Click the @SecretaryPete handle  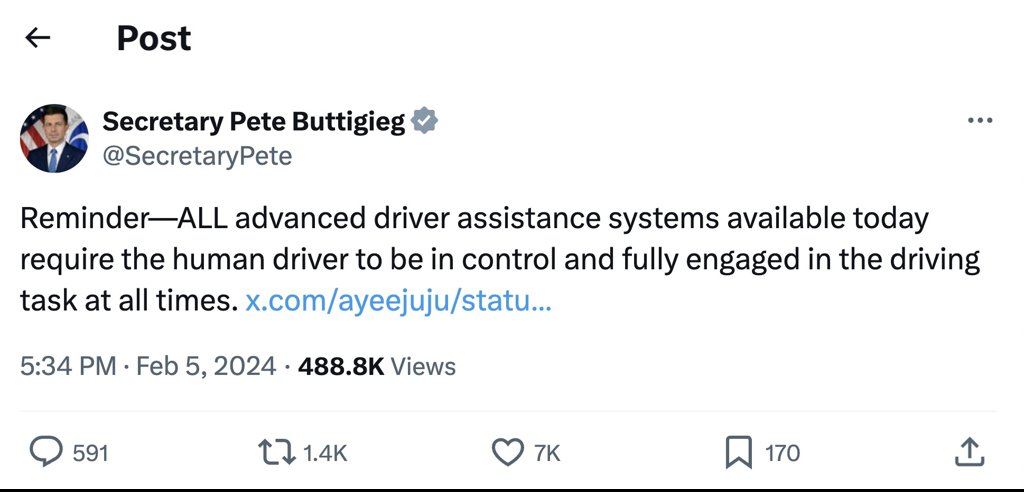[x=198, y=156]
